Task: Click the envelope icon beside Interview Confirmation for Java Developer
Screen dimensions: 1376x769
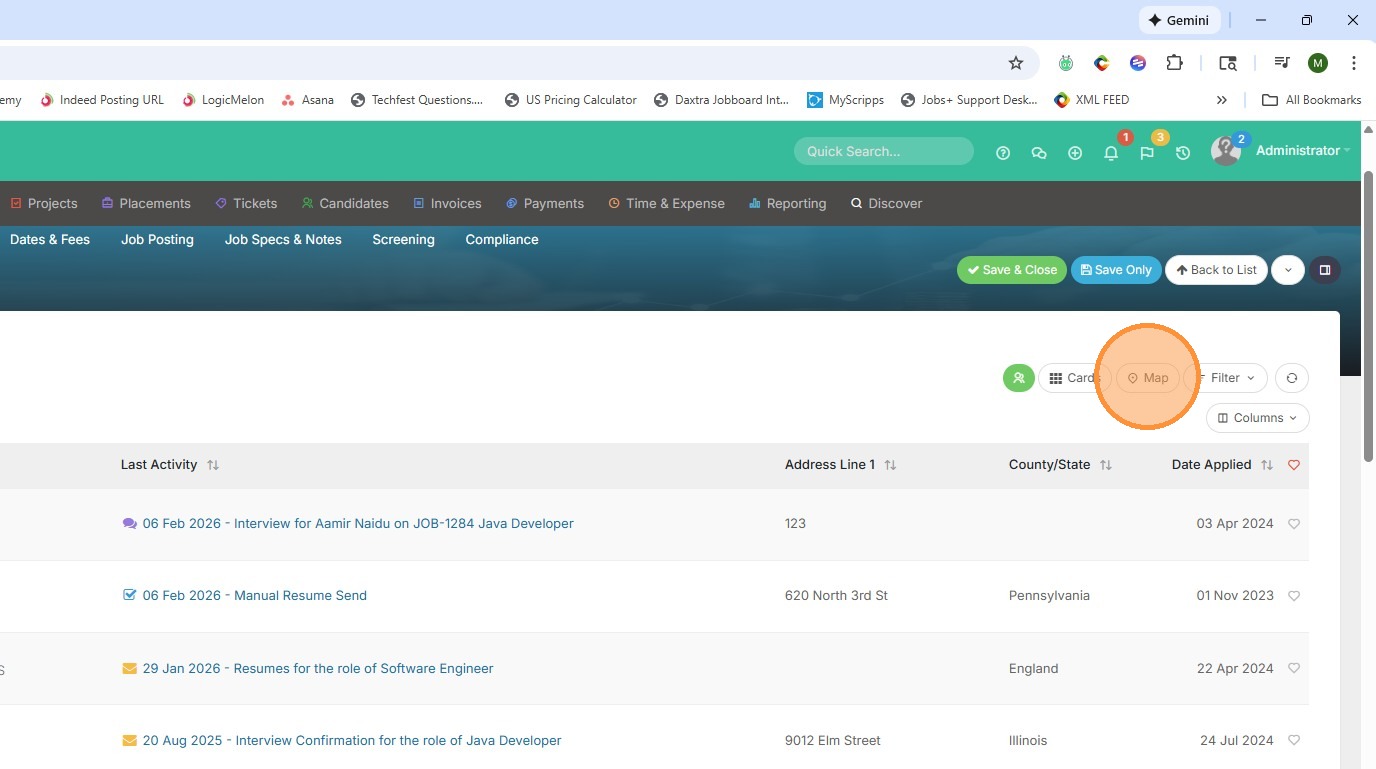Action: 129,741
